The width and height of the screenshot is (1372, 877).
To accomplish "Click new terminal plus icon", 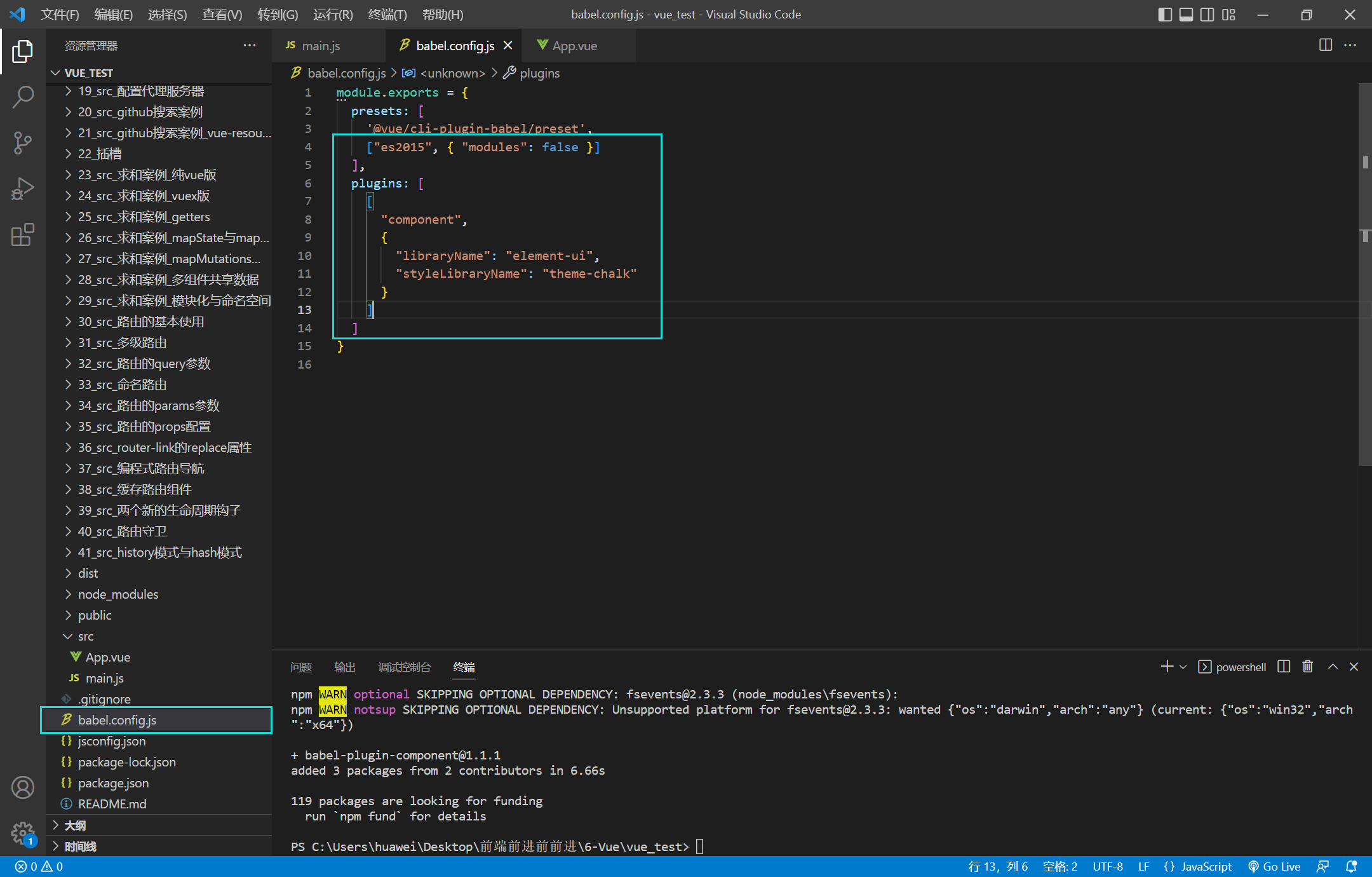I will point(1167,667).
